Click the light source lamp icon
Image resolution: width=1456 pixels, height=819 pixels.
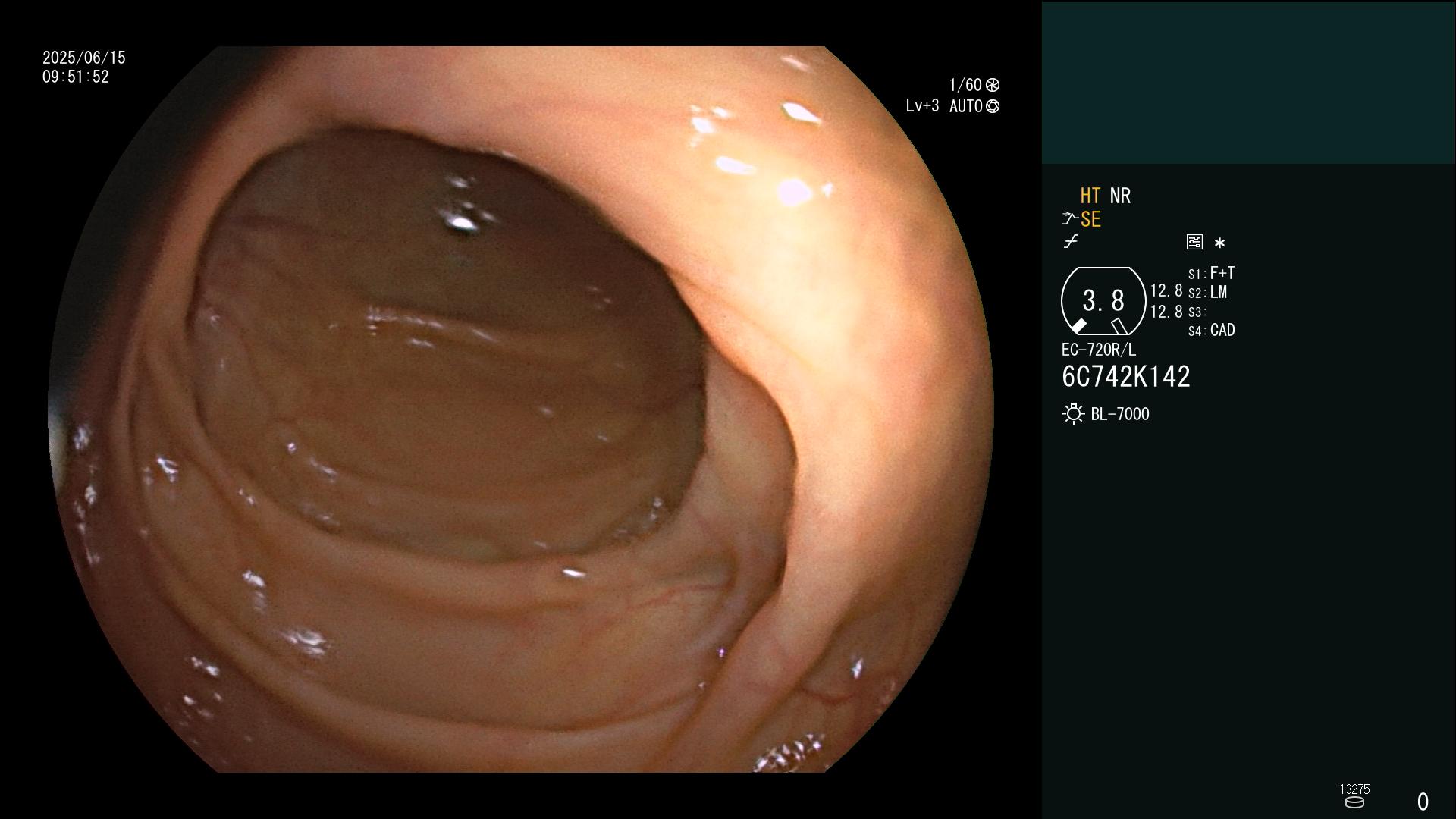point(1073,414)
